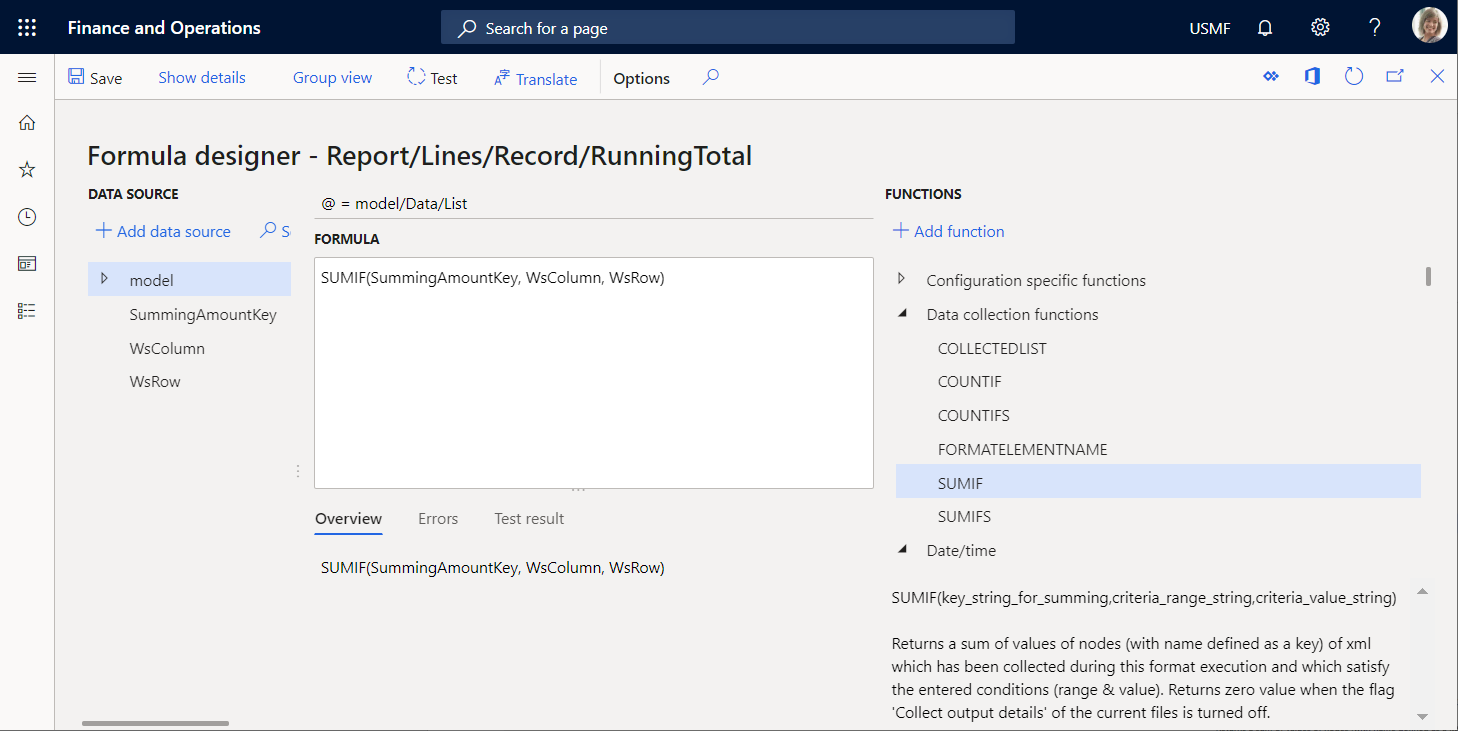The image size is (1458, 731).
Task: Open notifications bell
Action: 1265,28
